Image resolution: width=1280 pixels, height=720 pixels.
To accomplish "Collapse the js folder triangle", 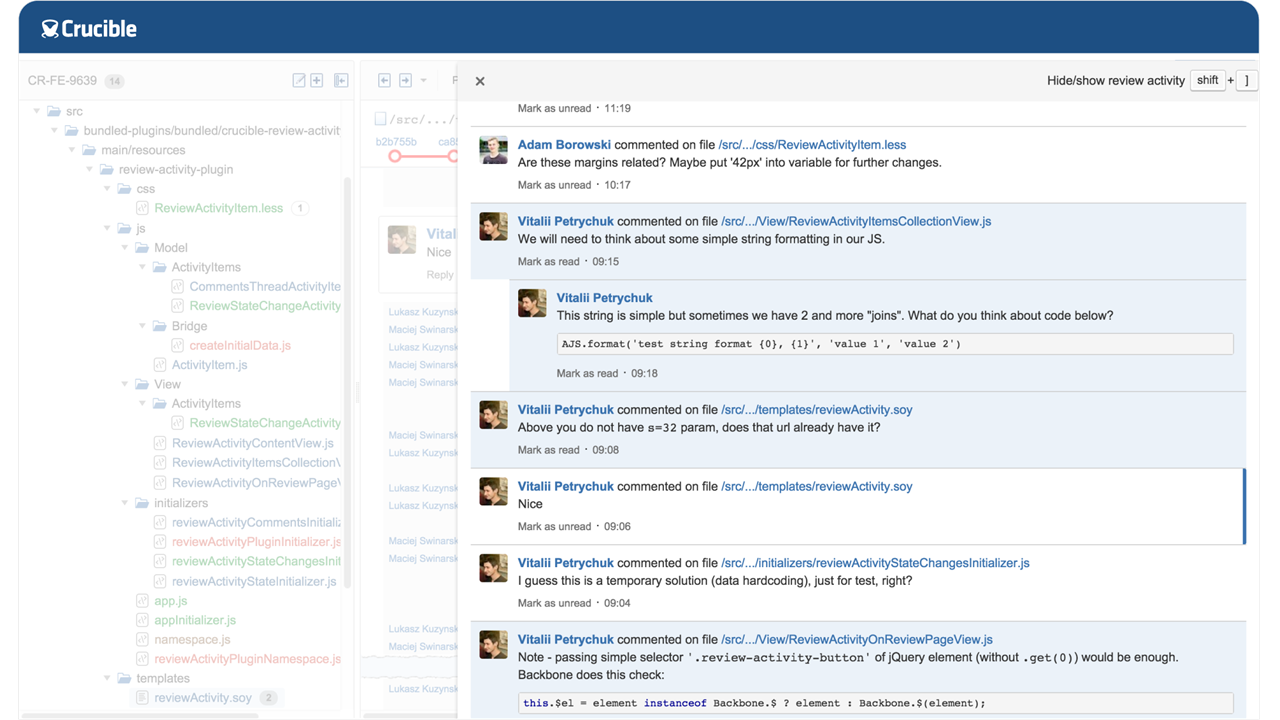I will click(x=108, y=228).
